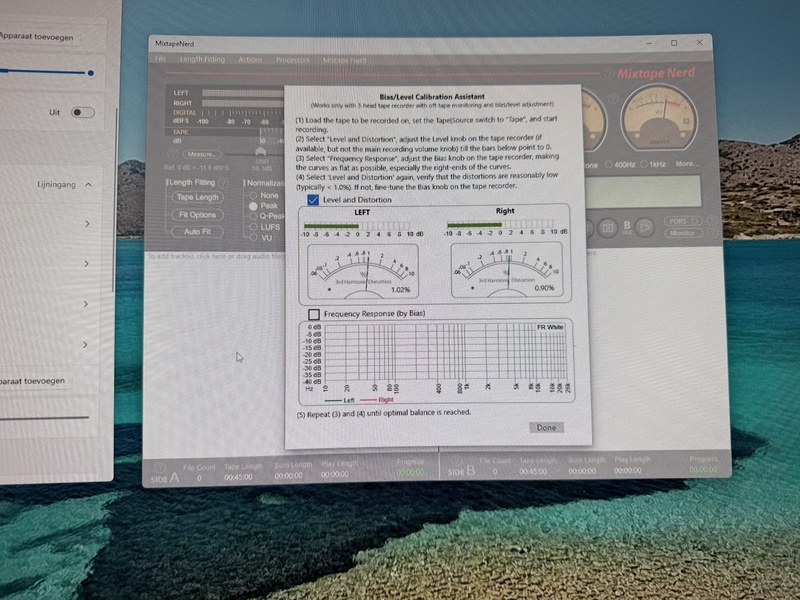Select the None normalization radio button
The image size is (800, 600).
coord(253,195)
